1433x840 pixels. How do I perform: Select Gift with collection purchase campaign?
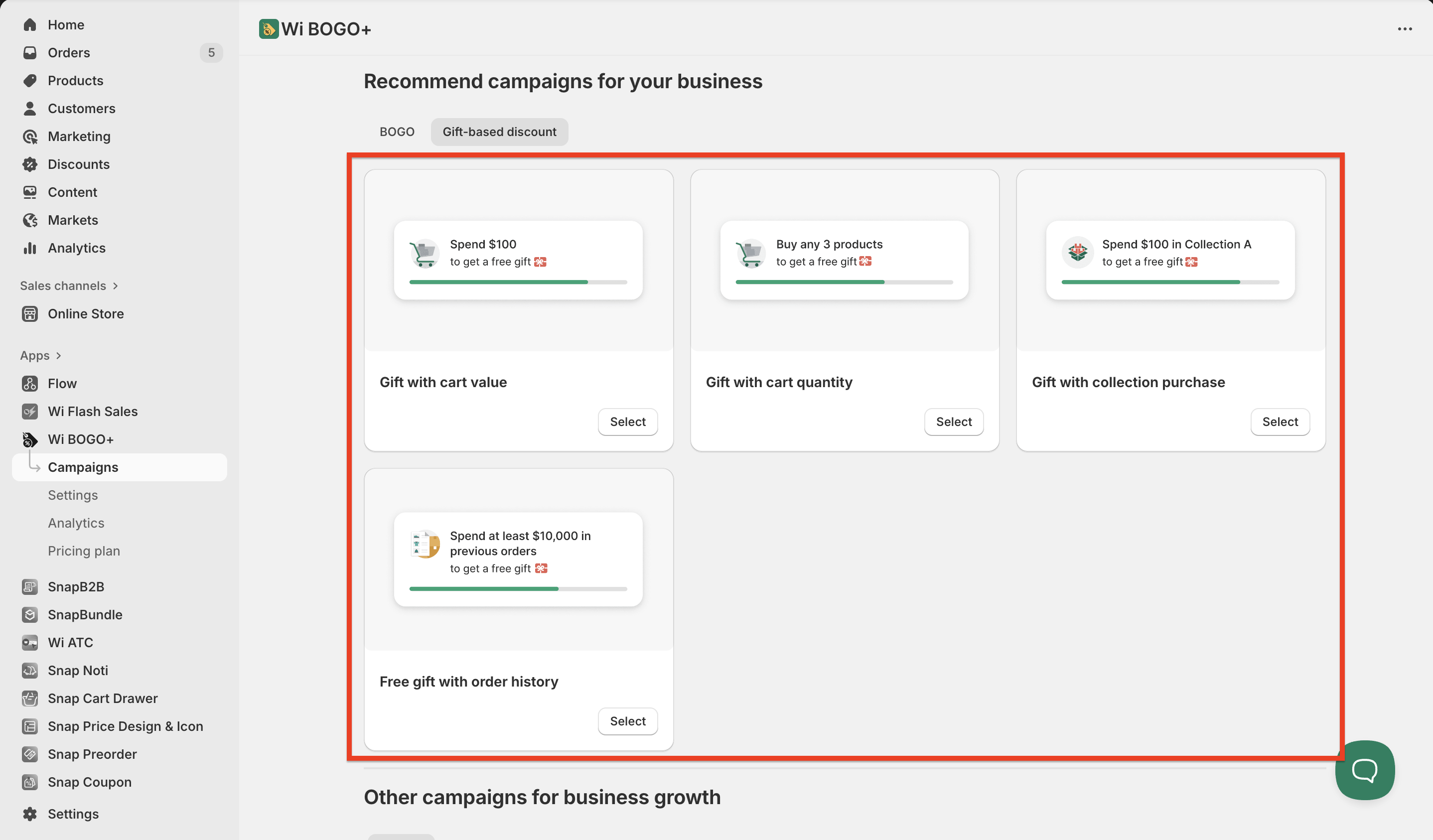tap(1280, 422)
